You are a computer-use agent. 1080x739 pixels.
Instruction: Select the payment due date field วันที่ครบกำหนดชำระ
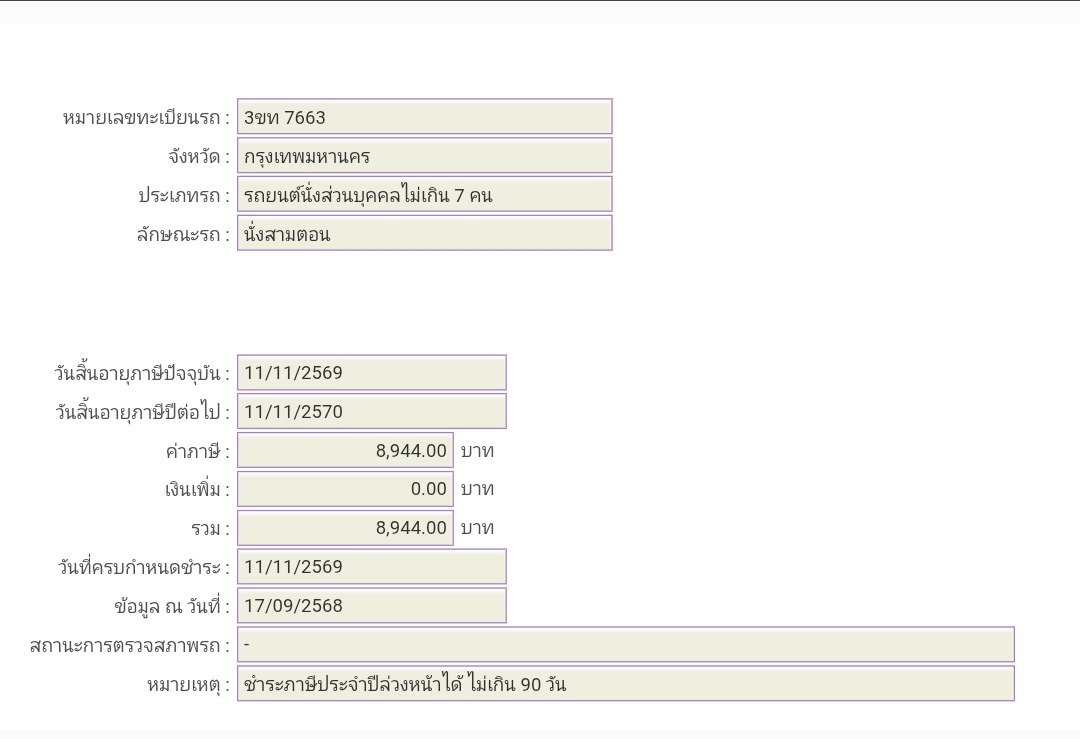pyautogui.click(x=372, y=567)
